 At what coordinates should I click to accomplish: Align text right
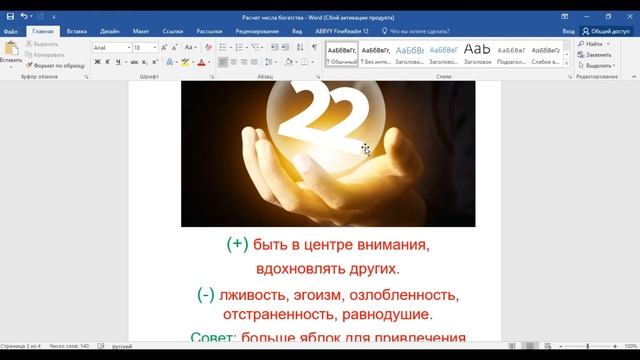pyautogui.click(x=244, y=62)
